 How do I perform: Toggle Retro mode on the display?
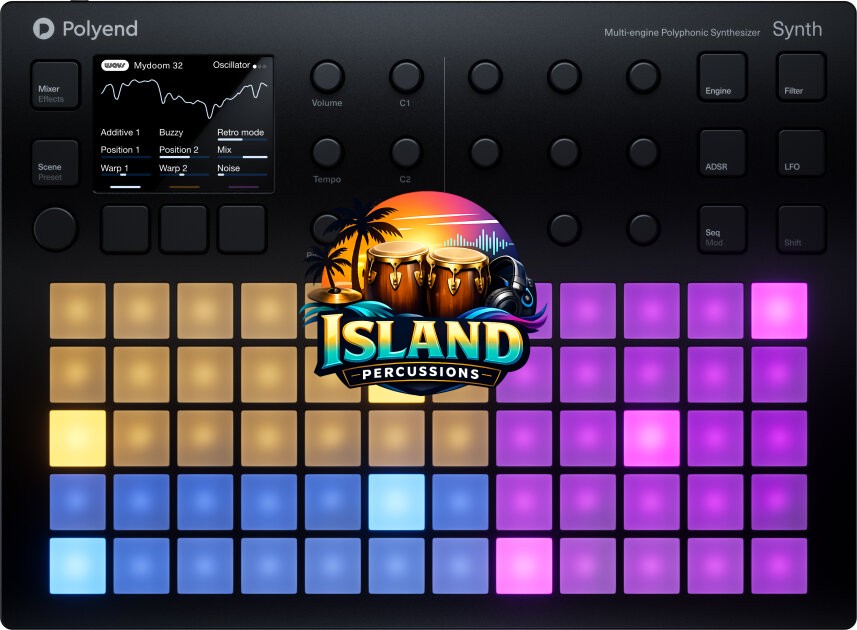pyautogui.click(x=240, y=132)
